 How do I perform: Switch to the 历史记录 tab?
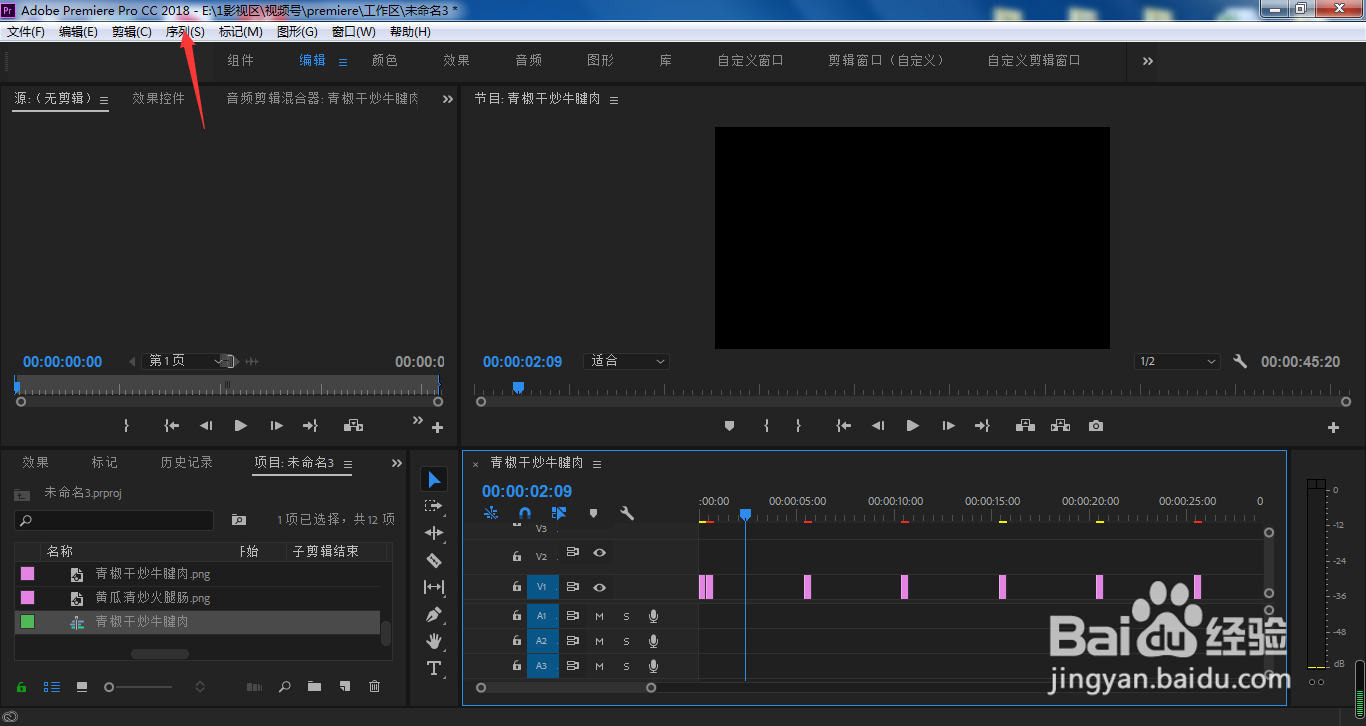click(187, 462)
